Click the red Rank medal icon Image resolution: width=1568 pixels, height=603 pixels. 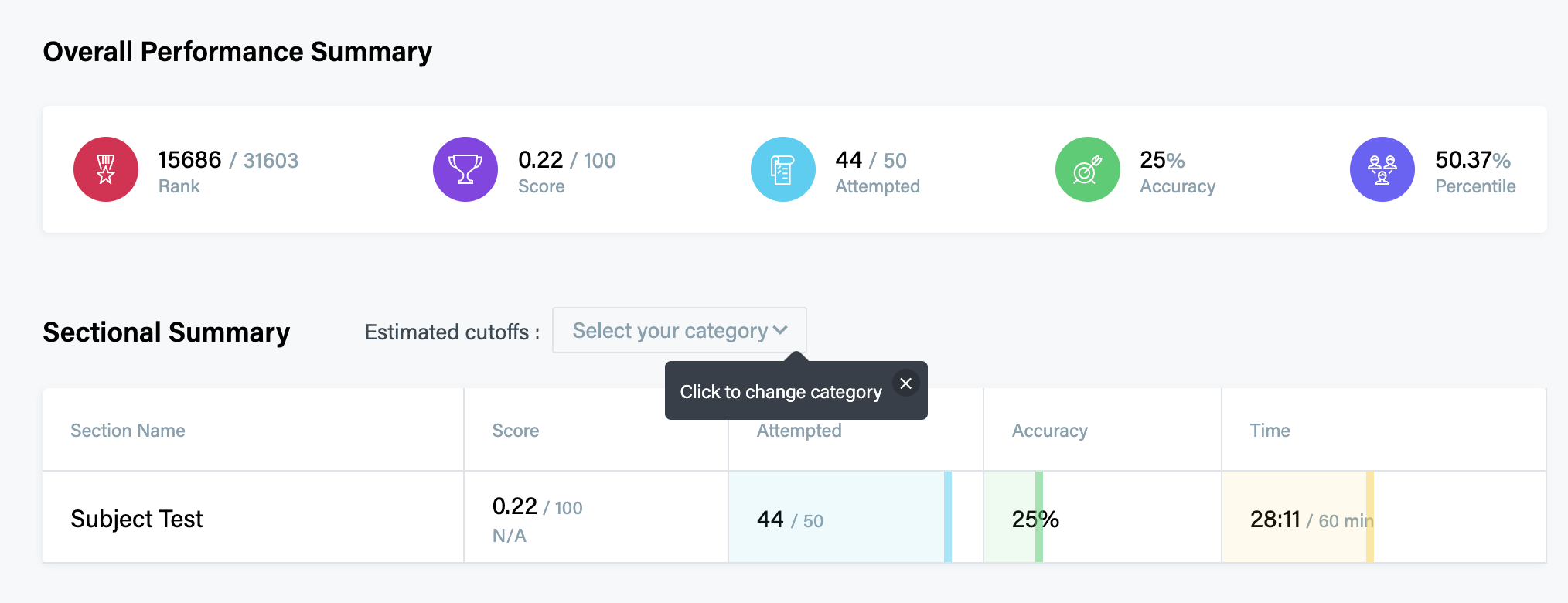106,169
